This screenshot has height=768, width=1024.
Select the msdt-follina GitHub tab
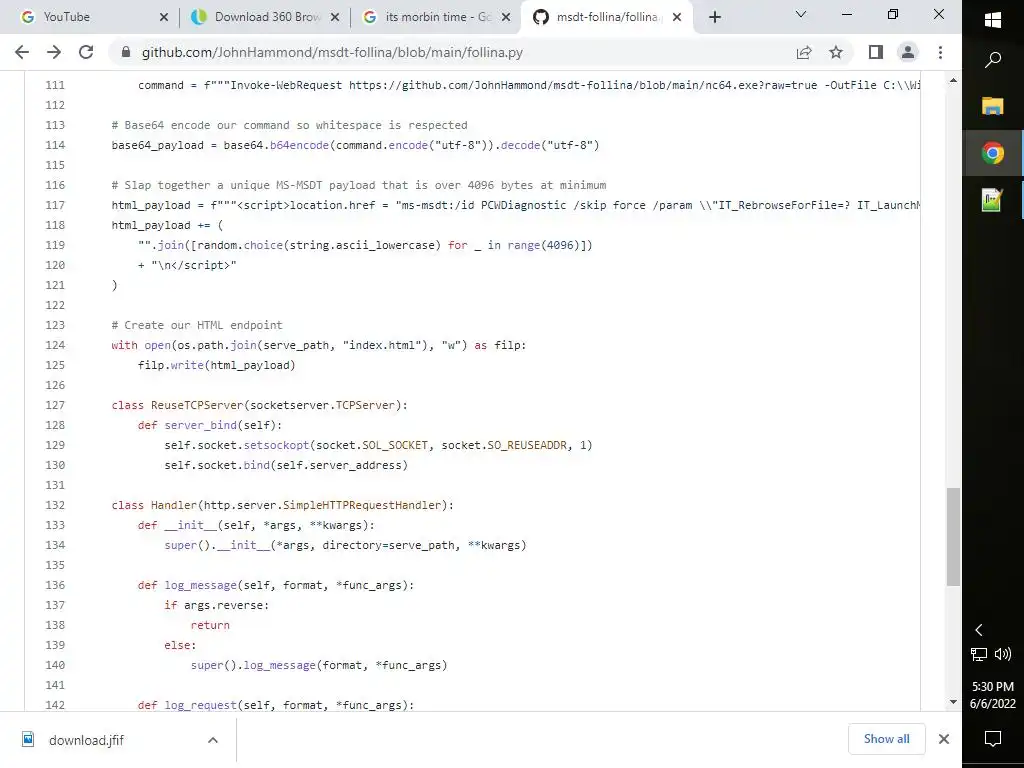click(607, 17)
